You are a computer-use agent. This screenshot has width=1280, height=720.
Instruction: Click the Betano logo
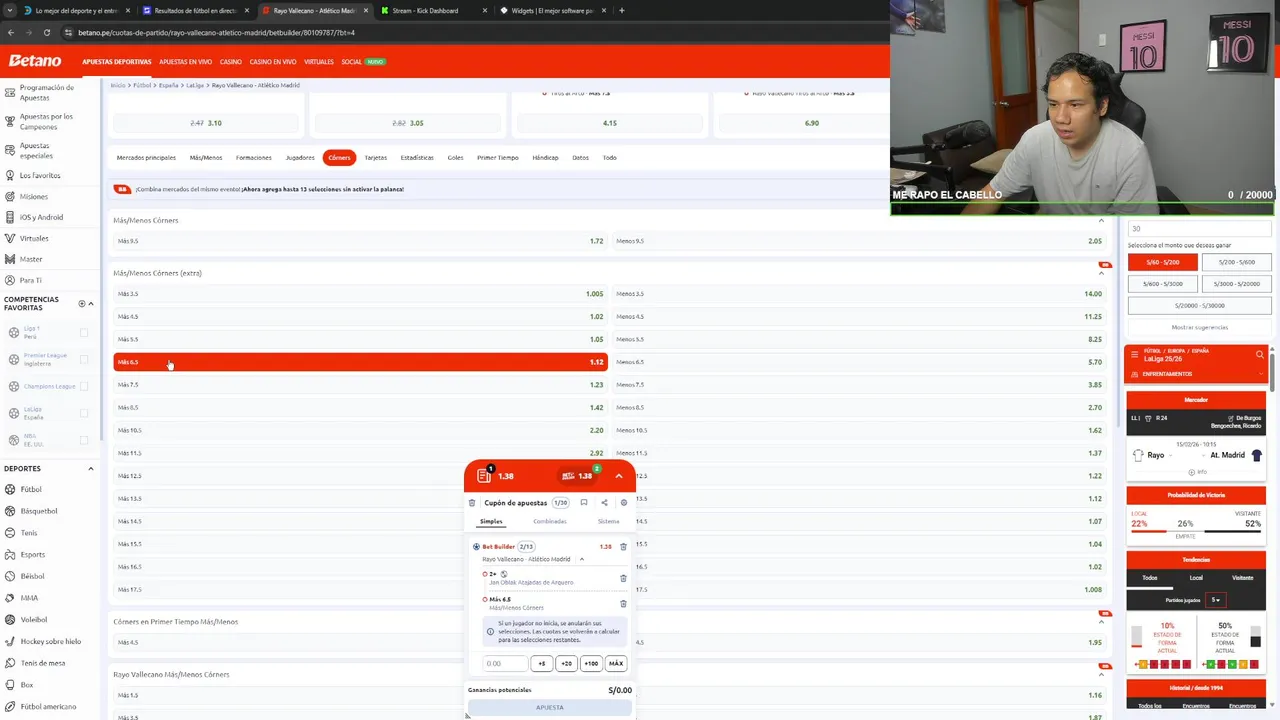[35, 61]
